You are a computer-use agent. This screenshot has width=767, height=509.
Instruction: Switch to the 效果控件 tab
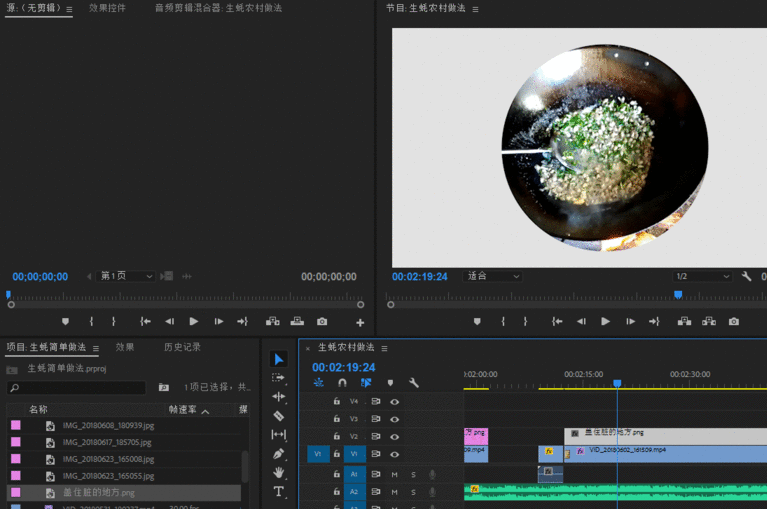coord(107,8)
